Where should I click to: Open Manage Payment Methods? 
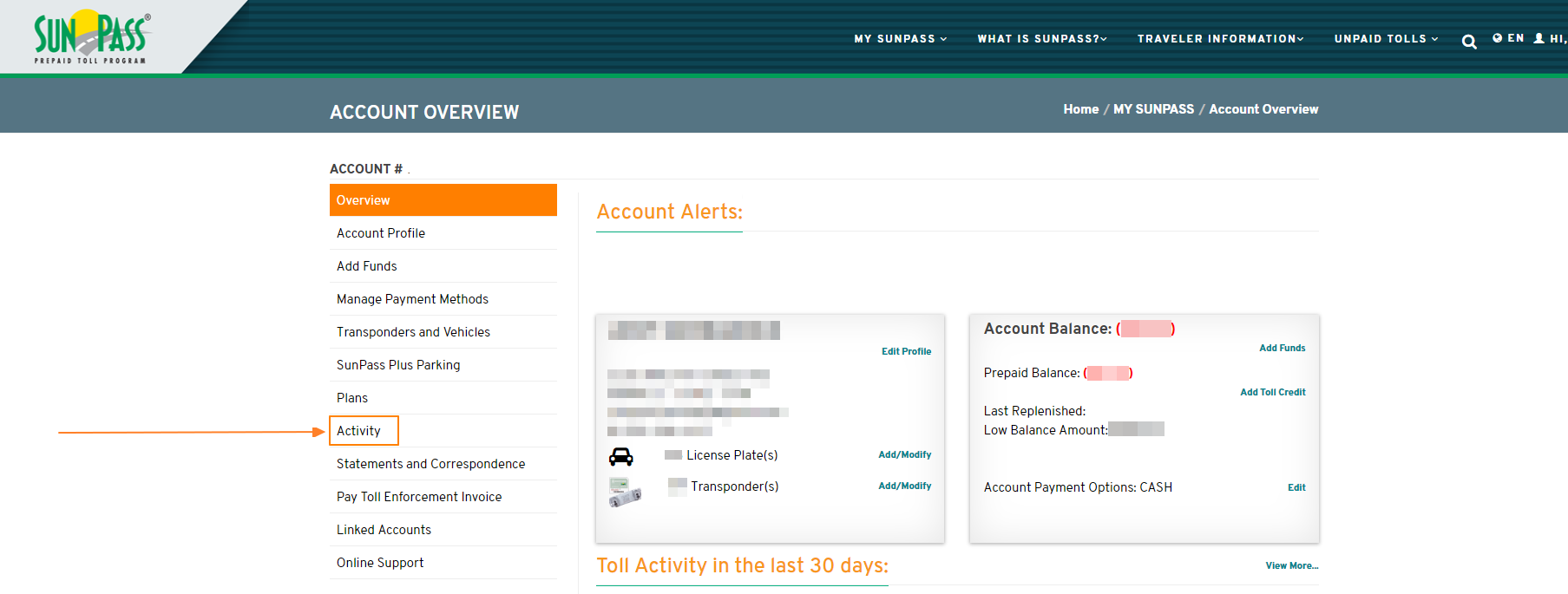click(x=443, y=299)
